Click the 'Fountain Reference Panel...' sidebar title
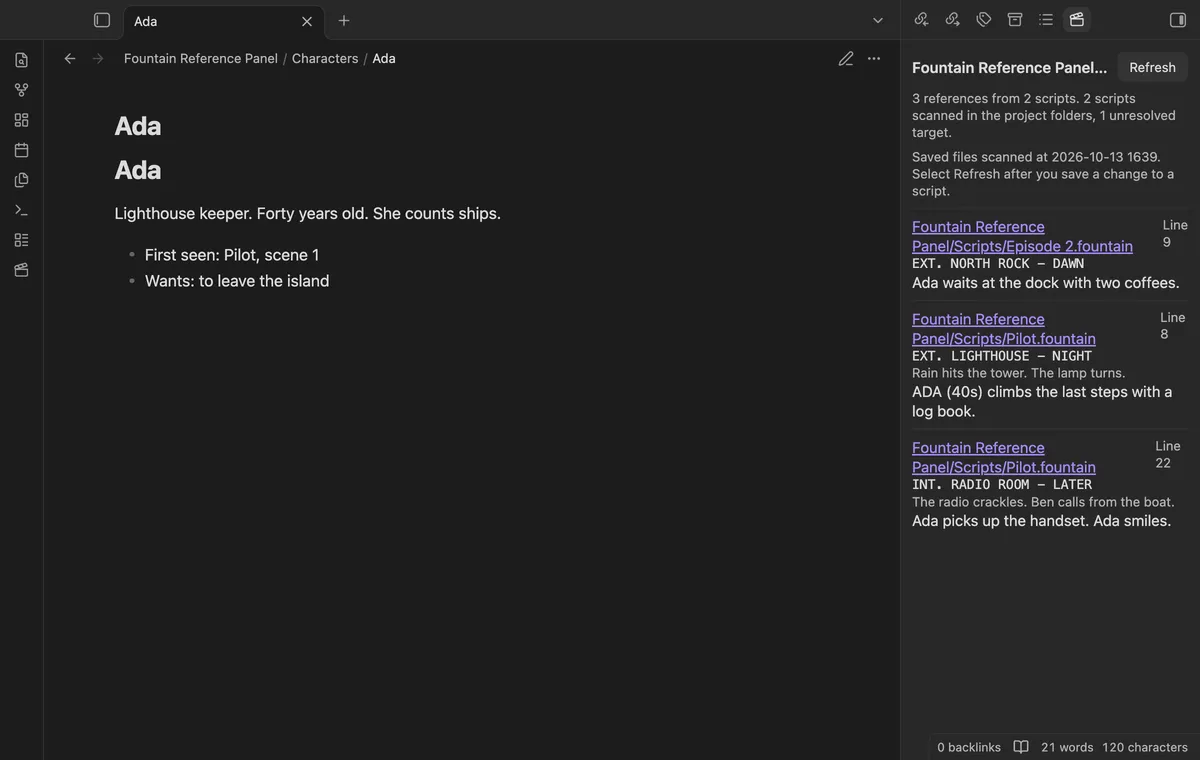This screenshot has height=760, width=1200. pyautogui.click(x=1010, y=68)
